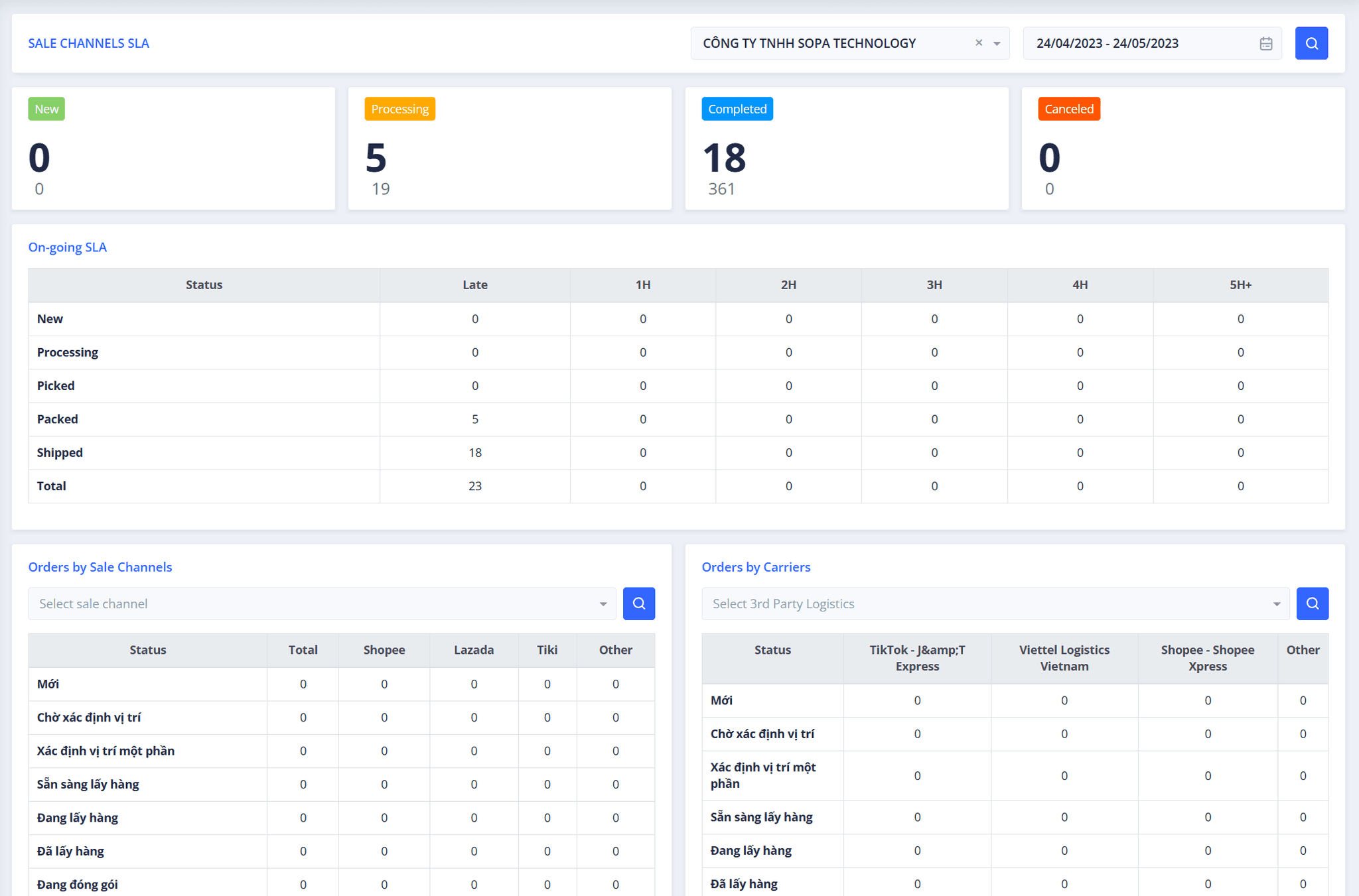Clear the company selection with the × icon
The image size is (1359, 896).
tap(978, 42)
